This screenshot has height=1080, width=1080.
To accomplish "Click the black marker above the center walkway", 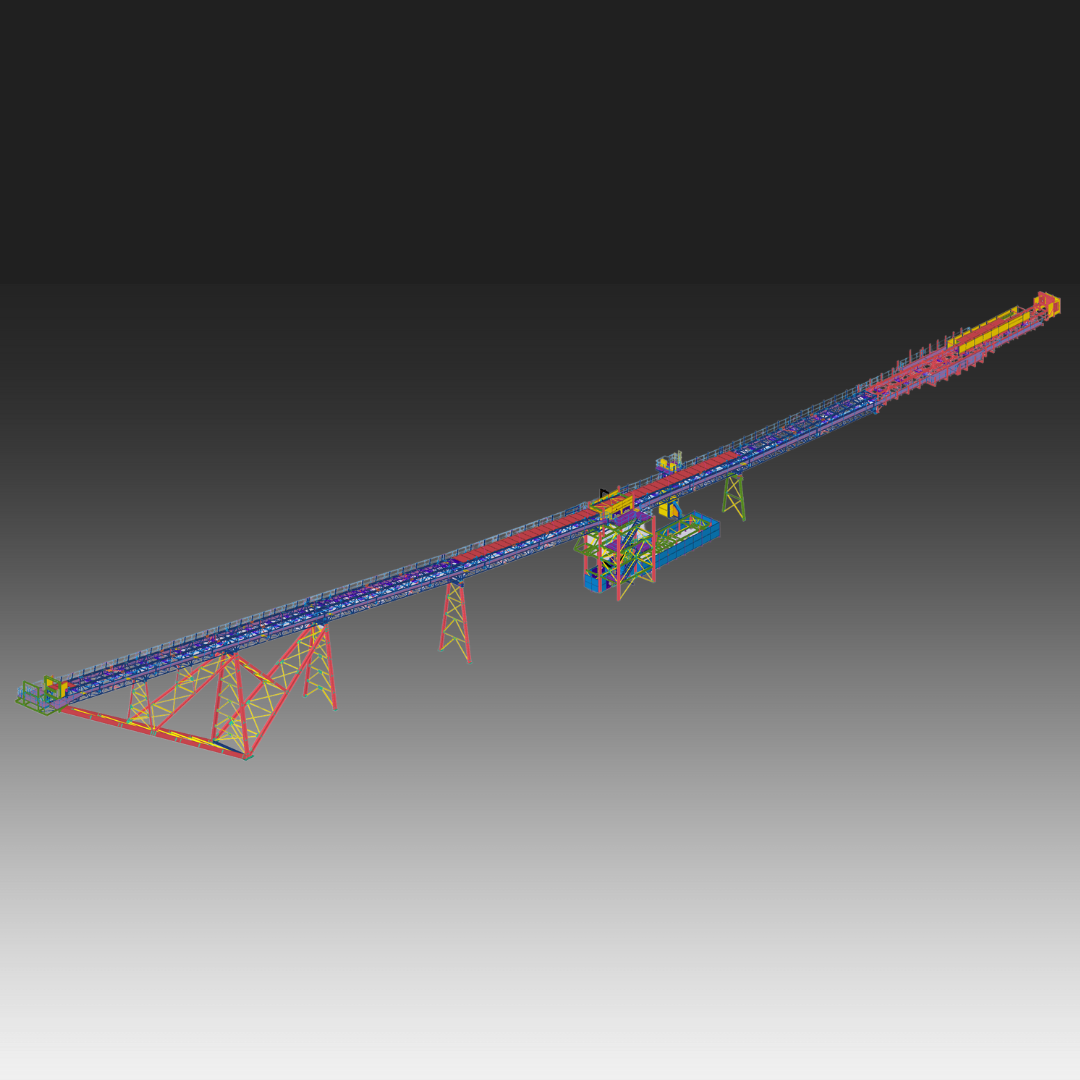I will pyautogui.click(x=602, y=491).
